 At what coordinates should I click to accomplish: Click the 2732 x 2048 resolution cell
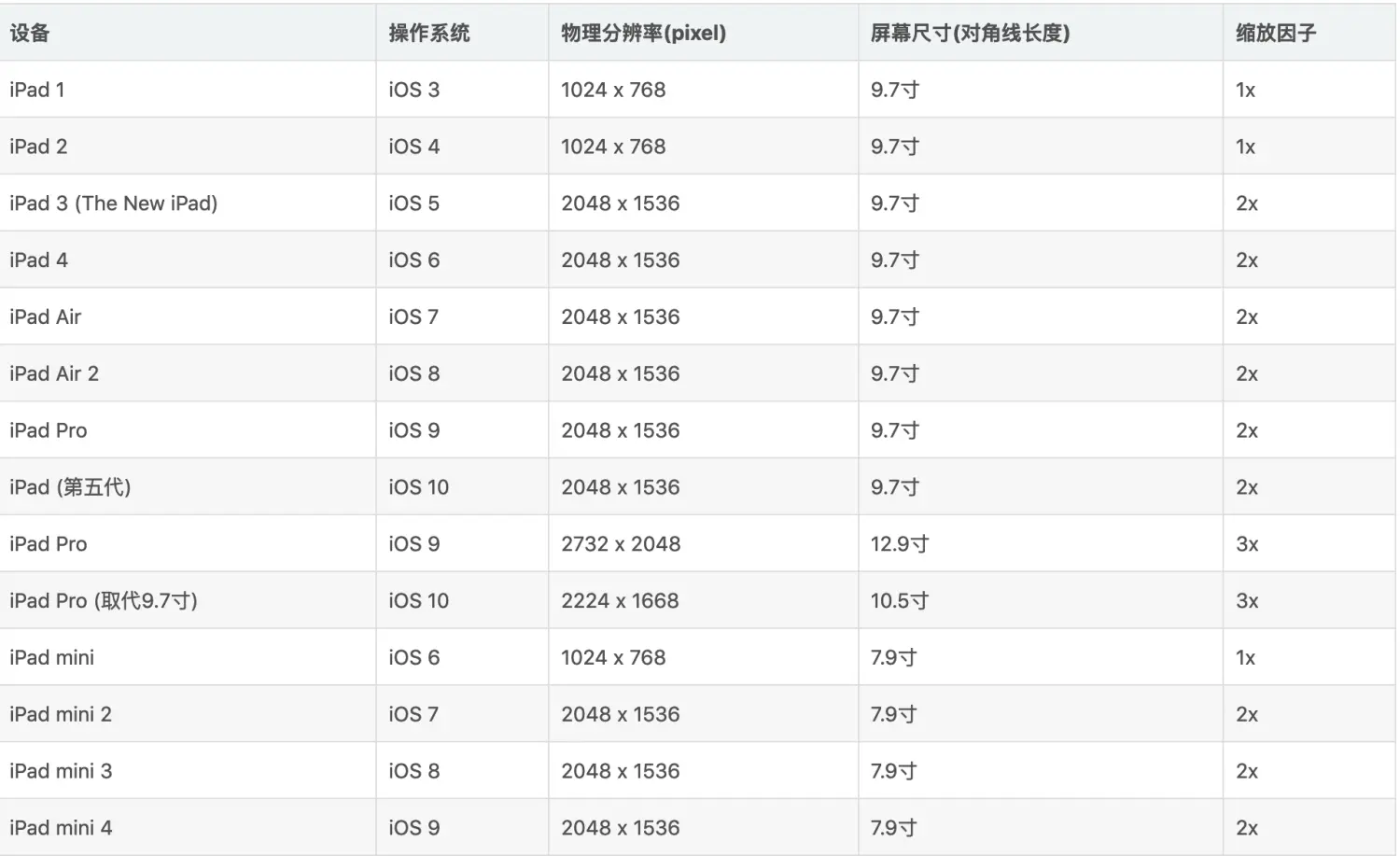point(621,544)
